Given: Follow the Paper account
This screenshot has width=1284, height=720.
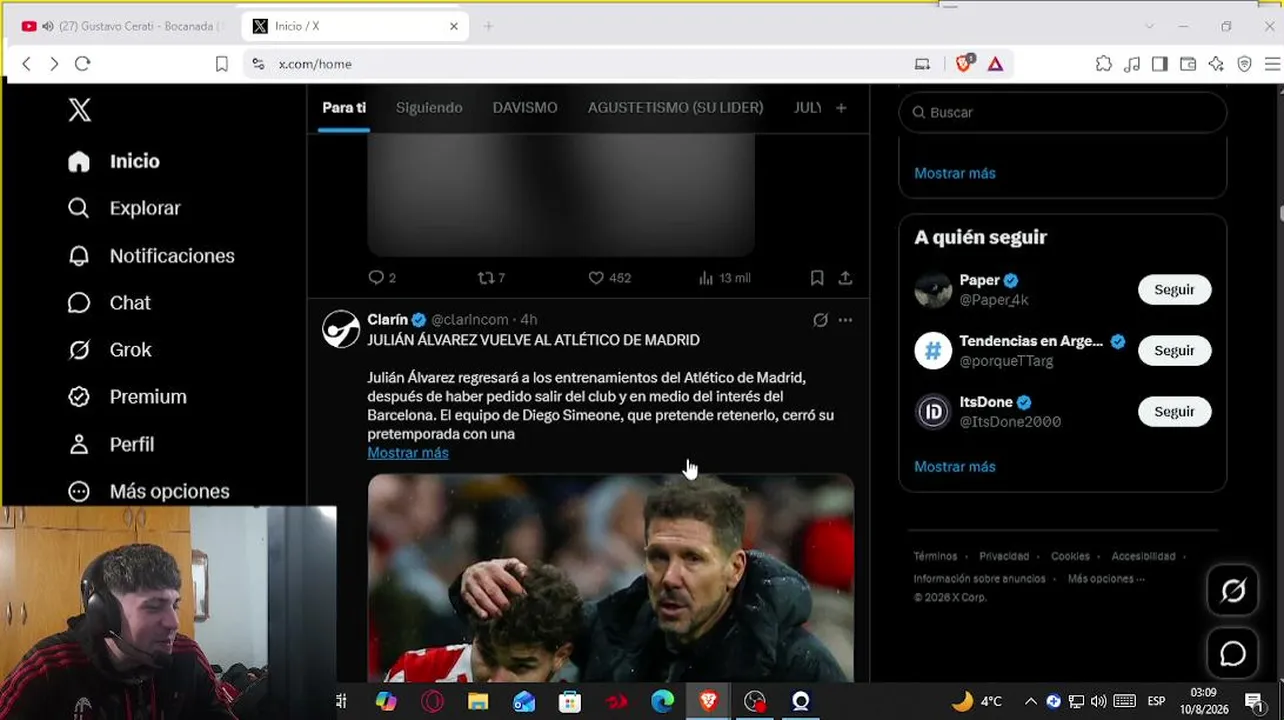Looking at the screenshot, I should [x=1174, y=290].
